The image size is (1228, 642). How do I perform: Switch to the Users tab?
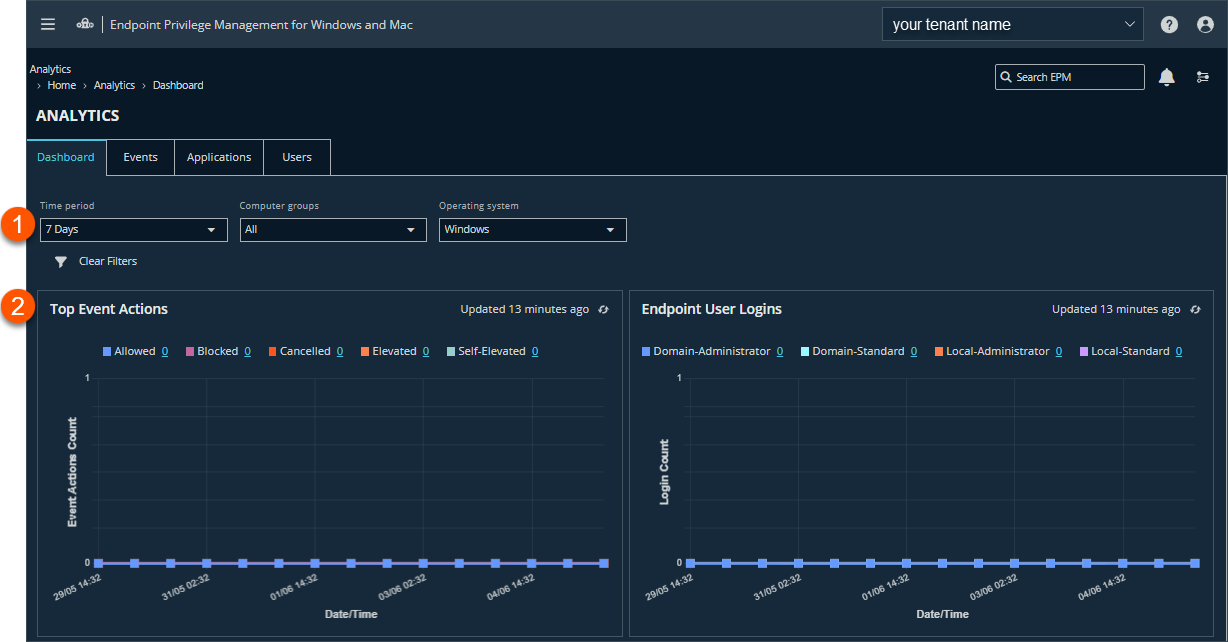click(297, 157)
